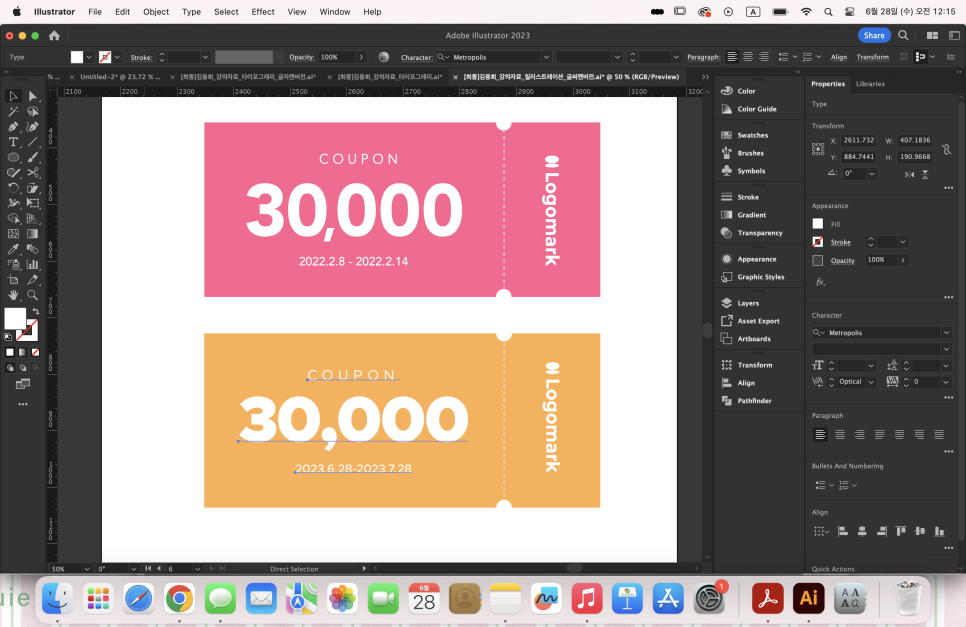Click Align link in control bar
Viewport: 966px width, 627px height.
838,57
